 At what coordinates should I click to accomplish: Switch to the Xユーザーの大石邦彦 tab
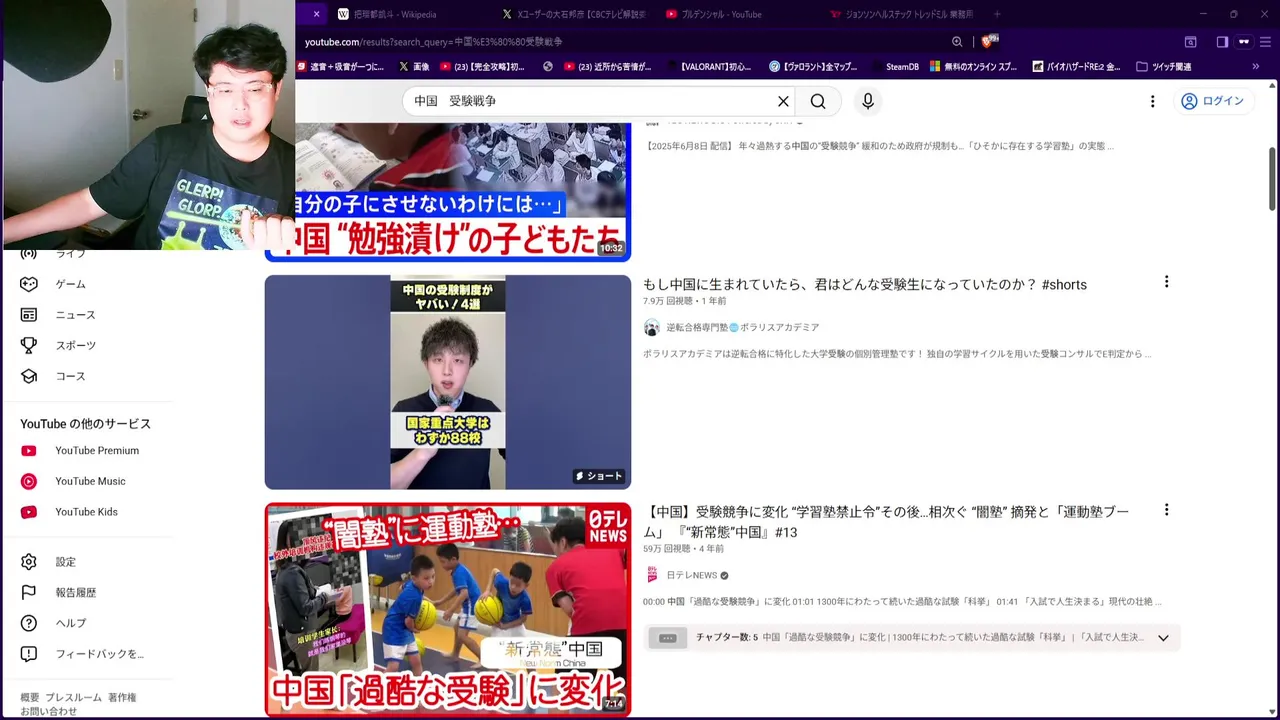click(x=574, y=14)
